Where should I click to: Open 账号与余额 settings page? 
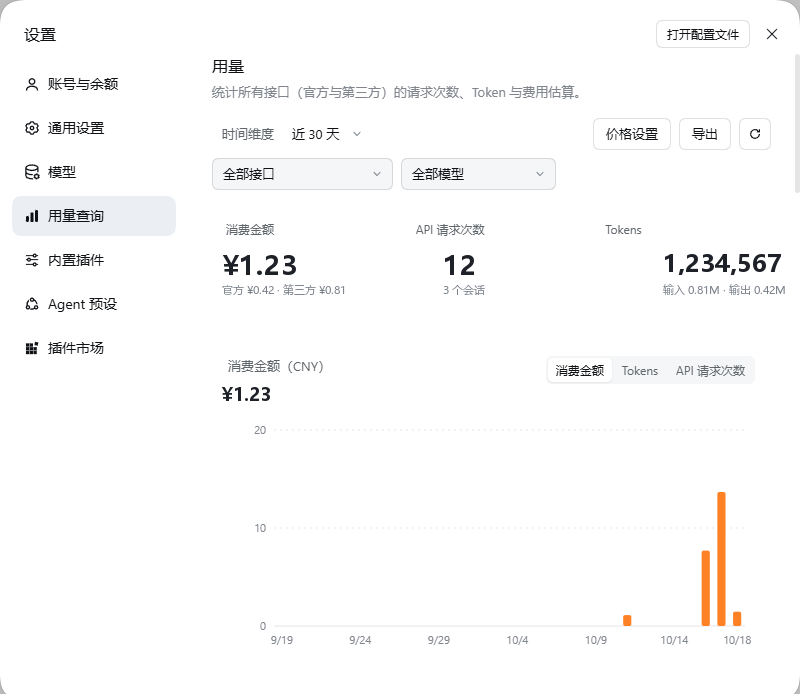(x=94, y=84)
